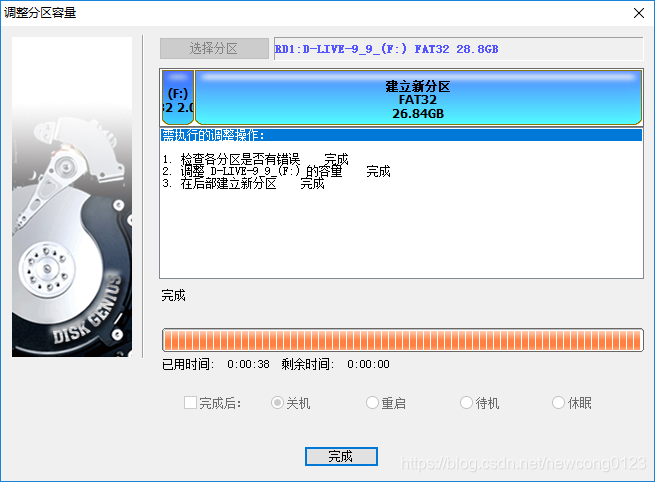
Task: Select the 待机 radio option
Action: click(466, 403)
